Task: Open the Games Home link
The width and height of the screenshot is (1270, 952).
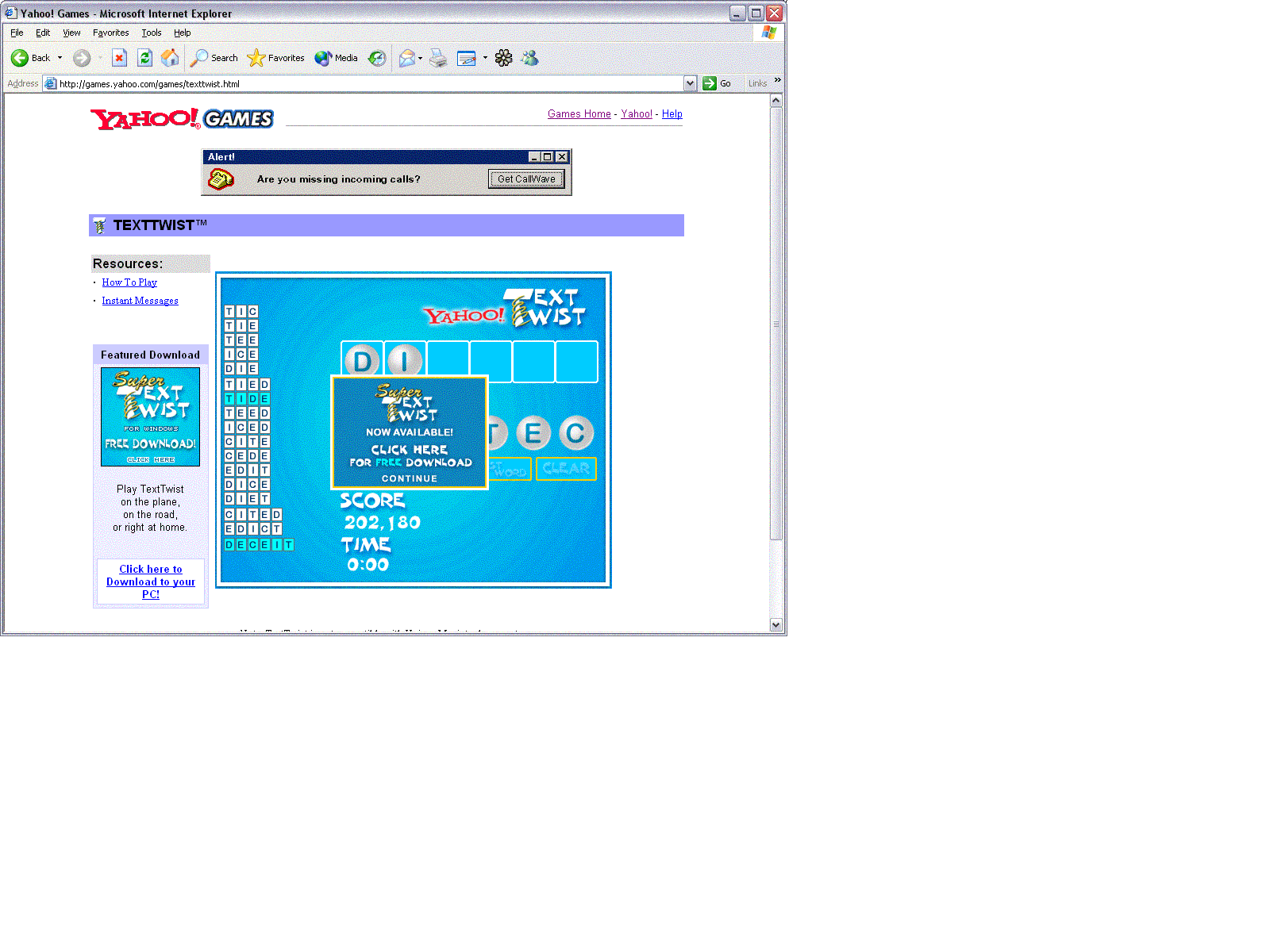Action: 579,114
